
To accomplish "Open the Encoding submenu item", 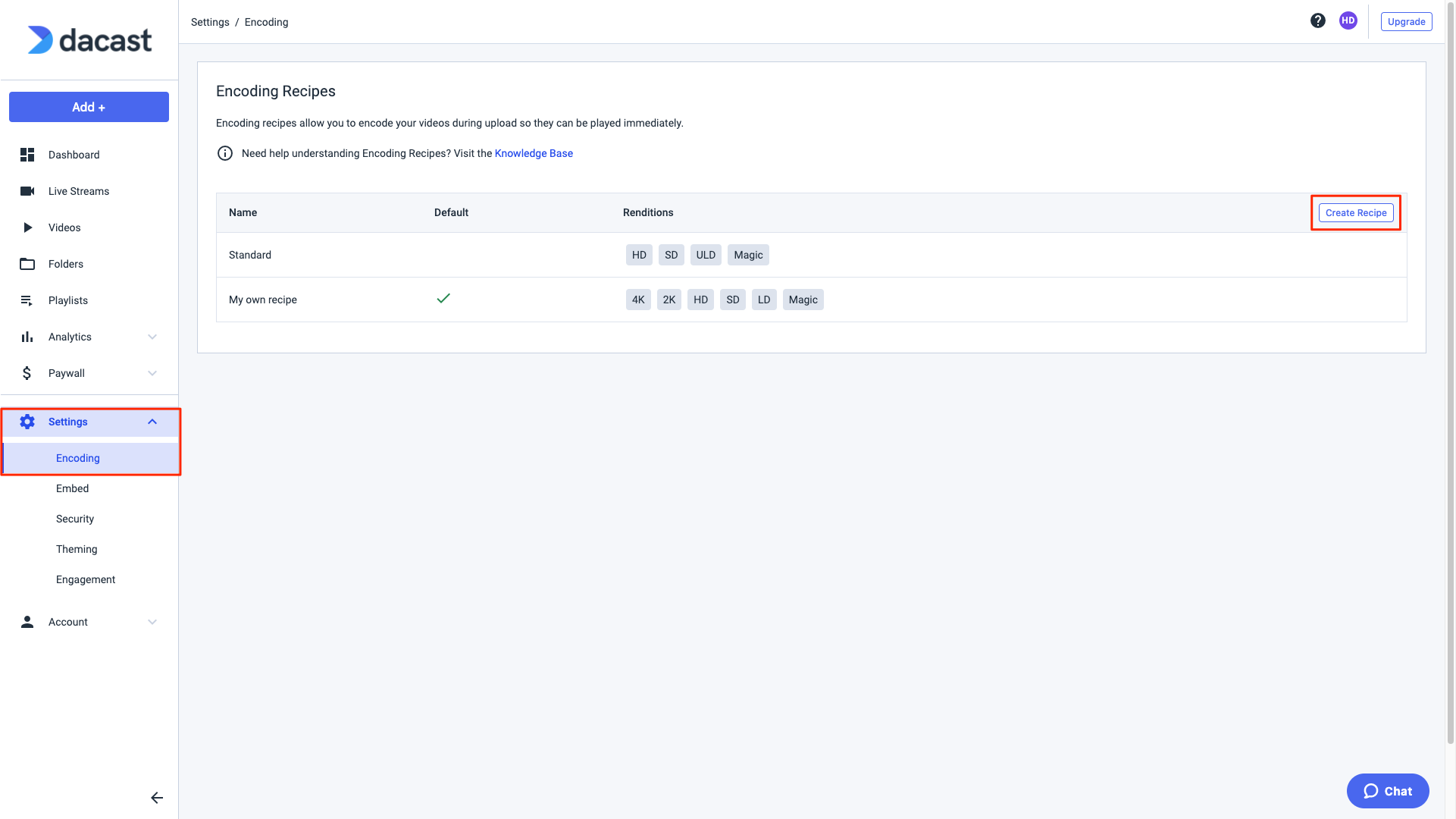I will click(78, 457).
